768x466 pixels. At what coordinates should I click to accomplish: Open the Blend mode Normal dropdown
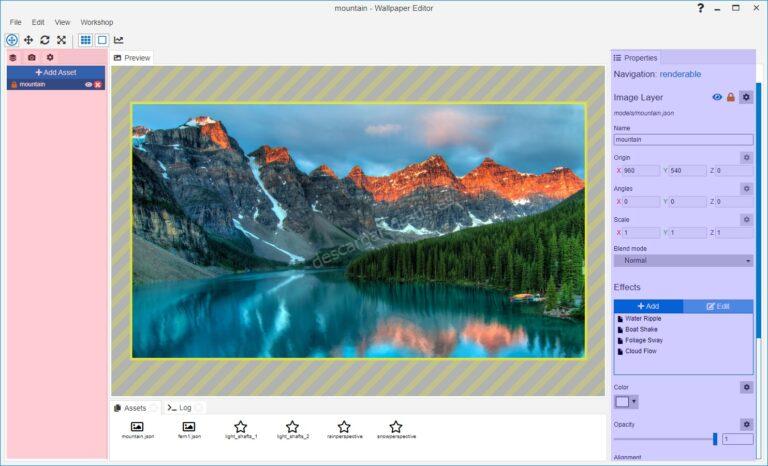(x=683, y=261)
